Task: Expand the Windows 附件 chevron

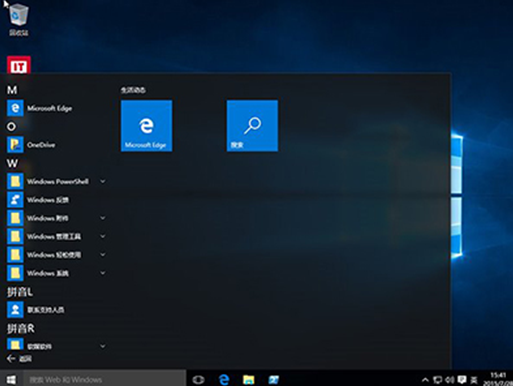Action: pos(103,218)
